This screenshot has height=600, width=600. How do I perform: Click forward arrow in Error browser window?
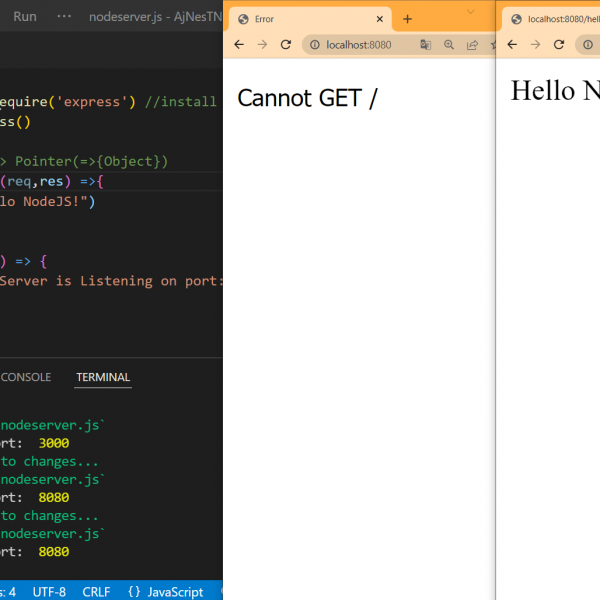click(262, 45)
